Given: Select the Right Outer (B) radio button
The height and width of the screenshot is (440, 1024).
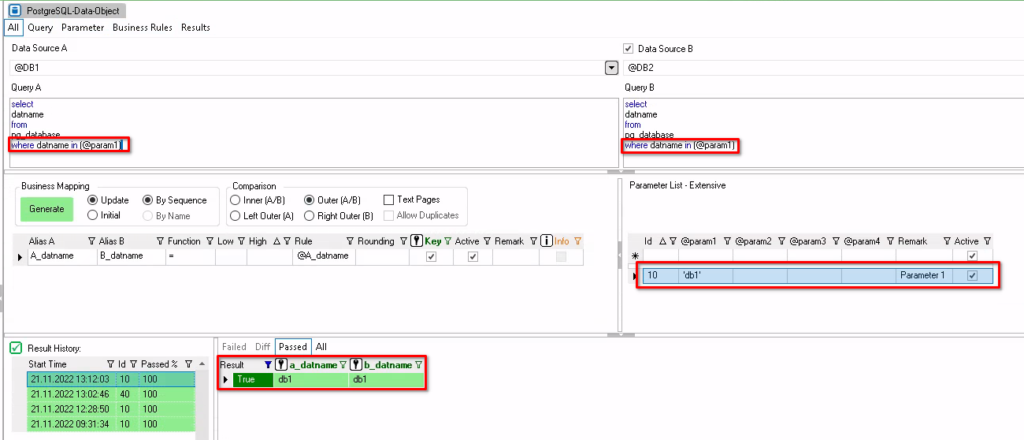Looking at the screenshot, I should click(x=310, y=215).
